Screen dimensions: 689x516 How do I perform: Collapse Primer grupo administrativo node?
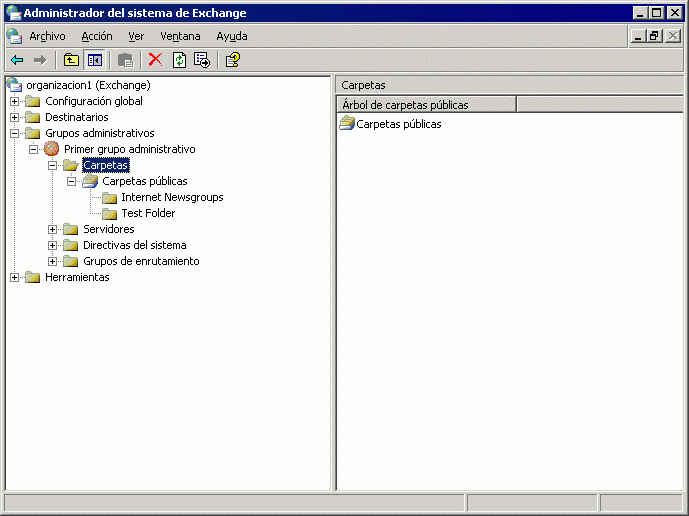click(x=33, y=149)
